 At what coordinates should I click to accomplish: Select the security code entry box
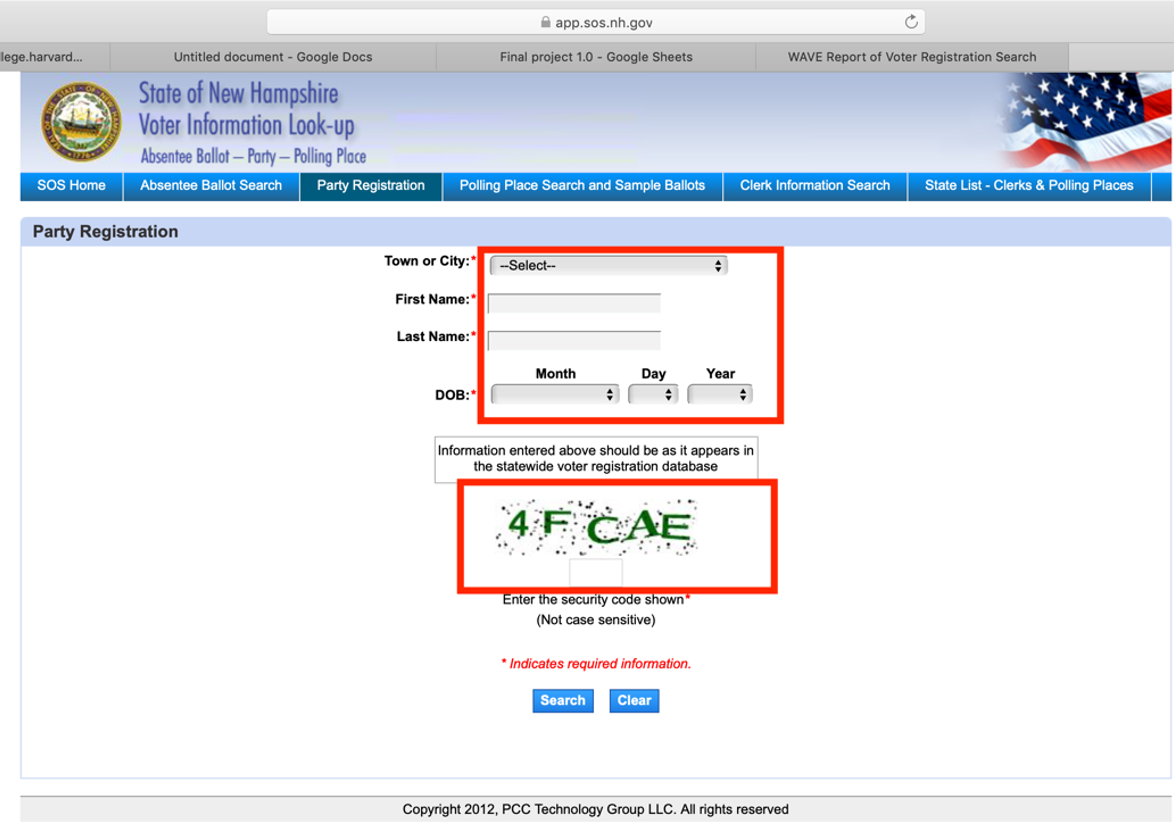tap(596, 574)
